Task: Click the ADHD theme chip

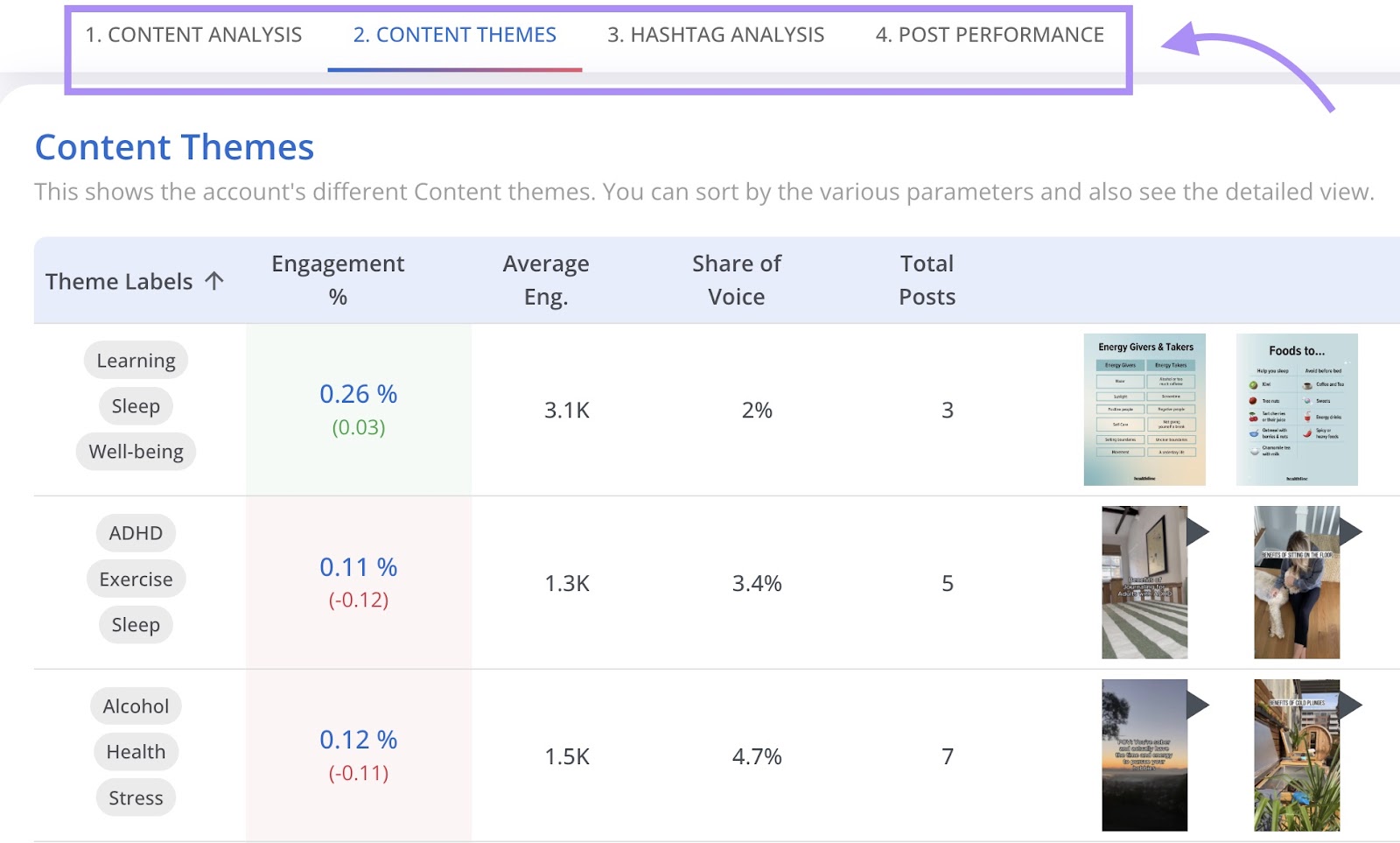Action: [136, 532]
